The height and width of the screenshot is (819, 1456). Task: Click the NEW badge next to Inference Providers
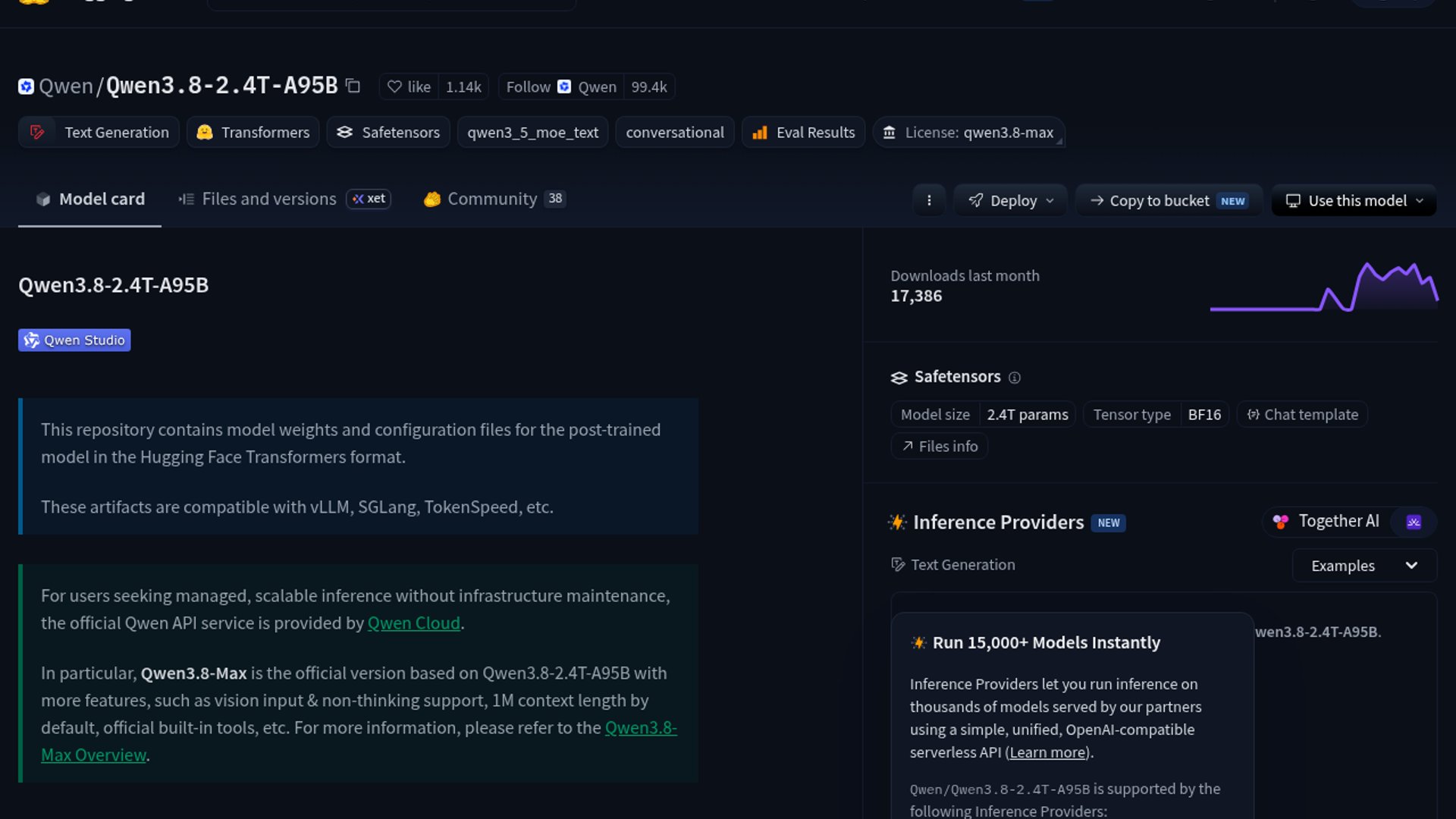pos(1108,522)
